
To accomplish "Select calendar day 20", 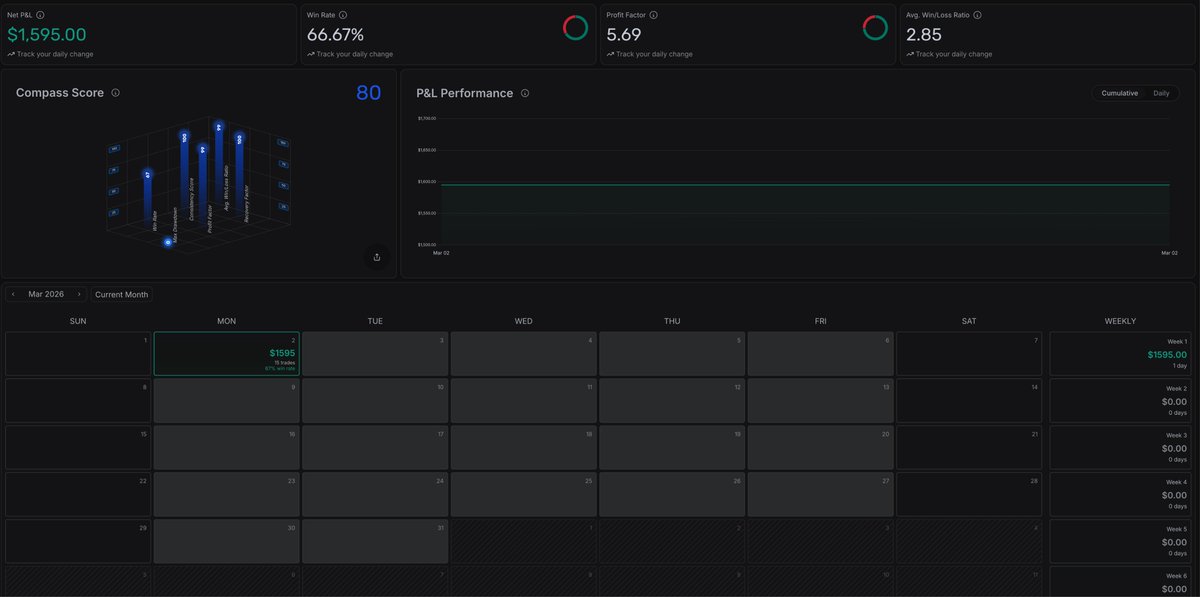I will [x=820, y=448].
